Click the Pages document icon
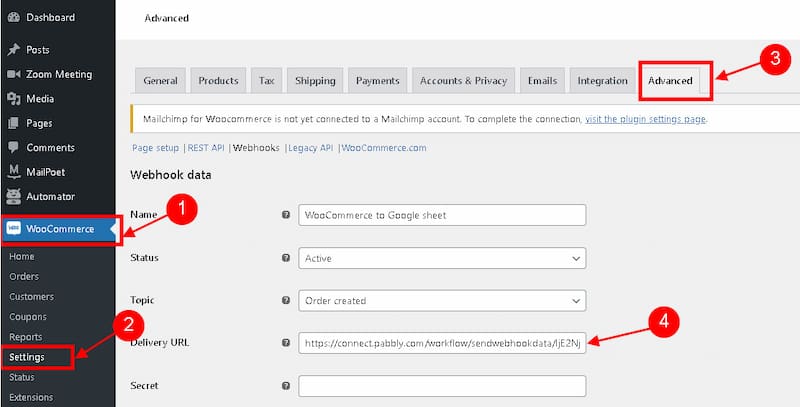Viewport: 800px width, 407px height. coord(14,123)
